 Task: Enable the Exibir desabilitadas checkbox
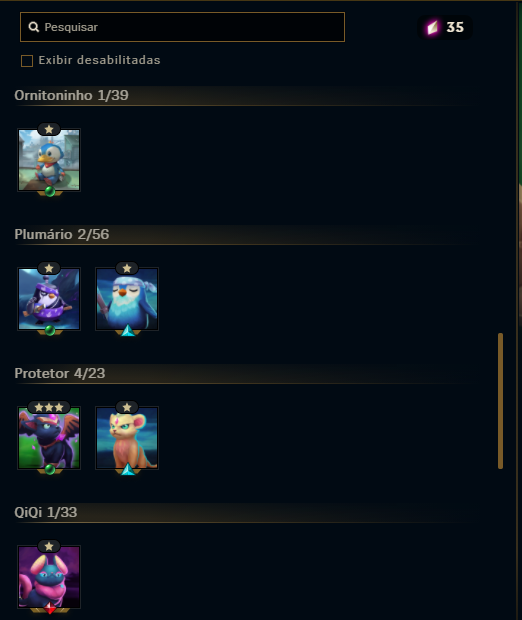(27, 61)
